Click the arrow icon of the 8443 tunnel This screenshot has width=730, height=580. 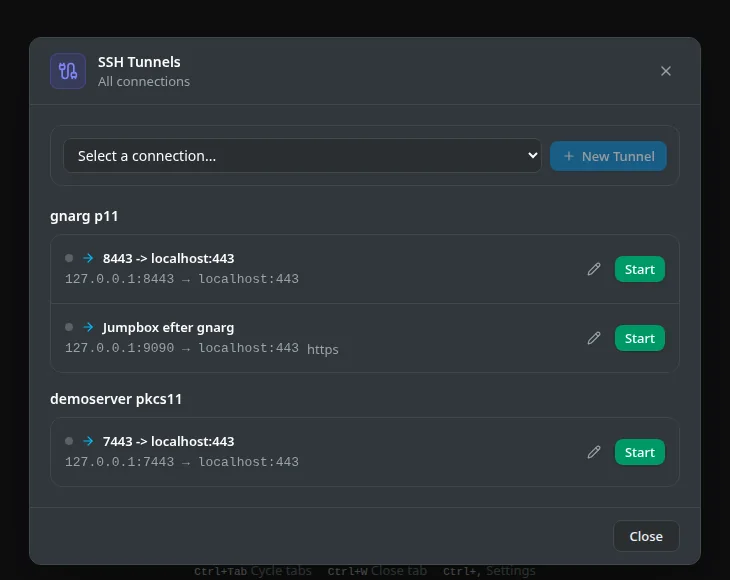(x=88, y=258)
